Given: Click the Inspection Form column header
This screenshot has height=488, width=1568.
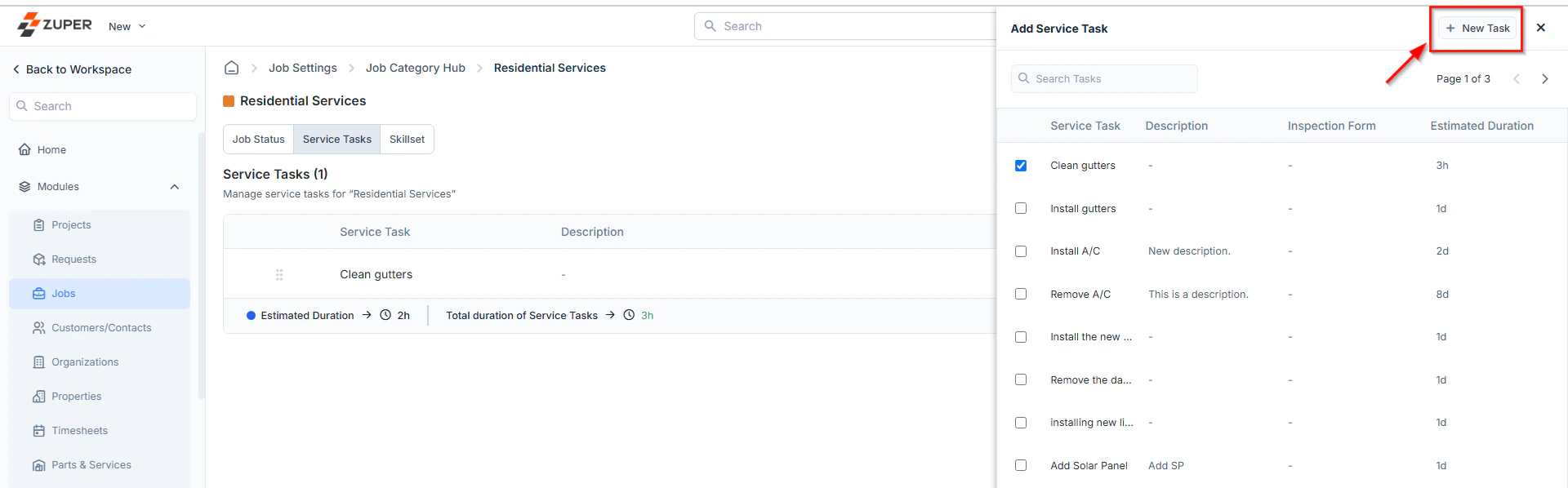Looking at the screenshot, I should pos(1332,126).
